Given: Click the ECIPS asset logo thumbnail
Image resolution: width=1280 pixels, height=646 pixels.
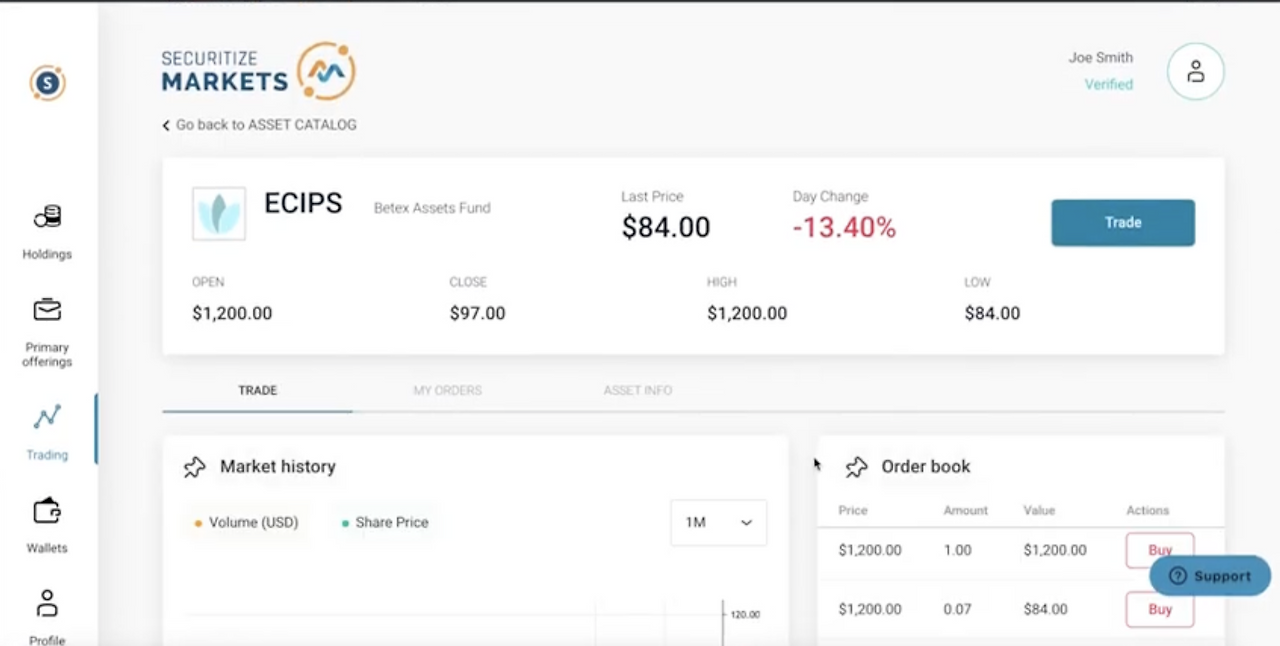Looking at the screenshot, I should pyautogui.click(x=219, y=213).
